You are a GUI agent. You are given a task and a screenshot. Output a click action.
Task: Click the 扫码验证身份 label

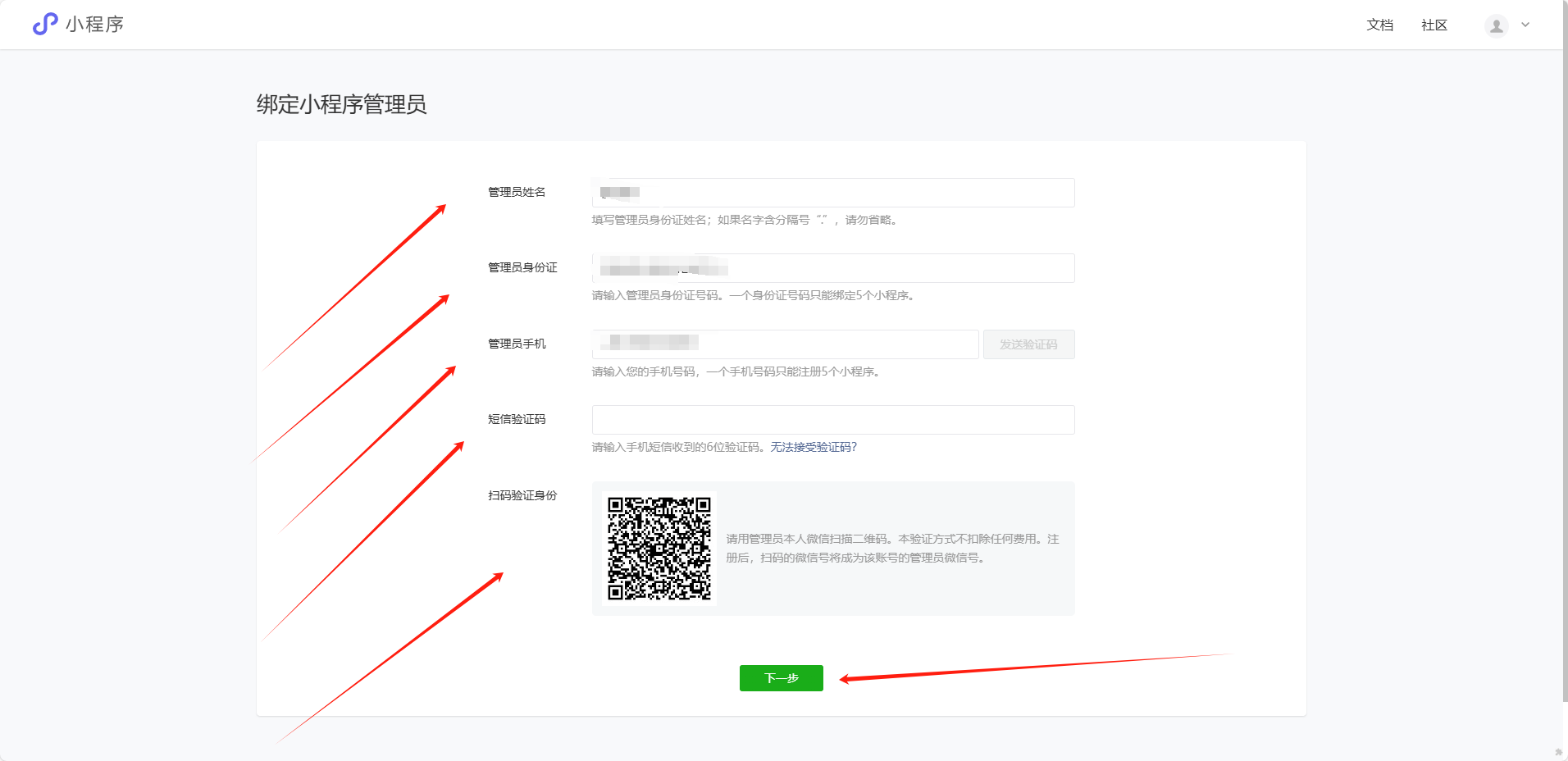pyautogui.click(x=522, y=495)
